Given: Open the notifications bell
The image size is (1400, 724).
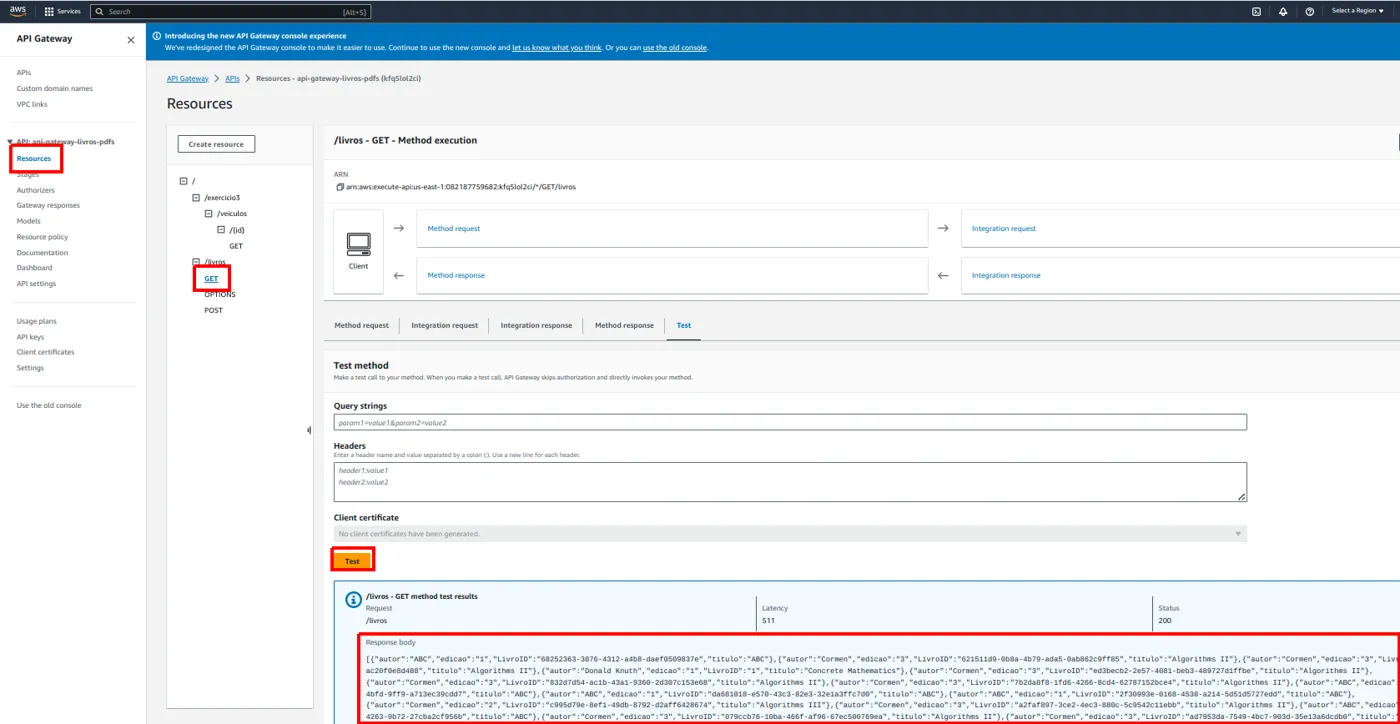Looking at the screenshot, I should tap(1283, 11).
